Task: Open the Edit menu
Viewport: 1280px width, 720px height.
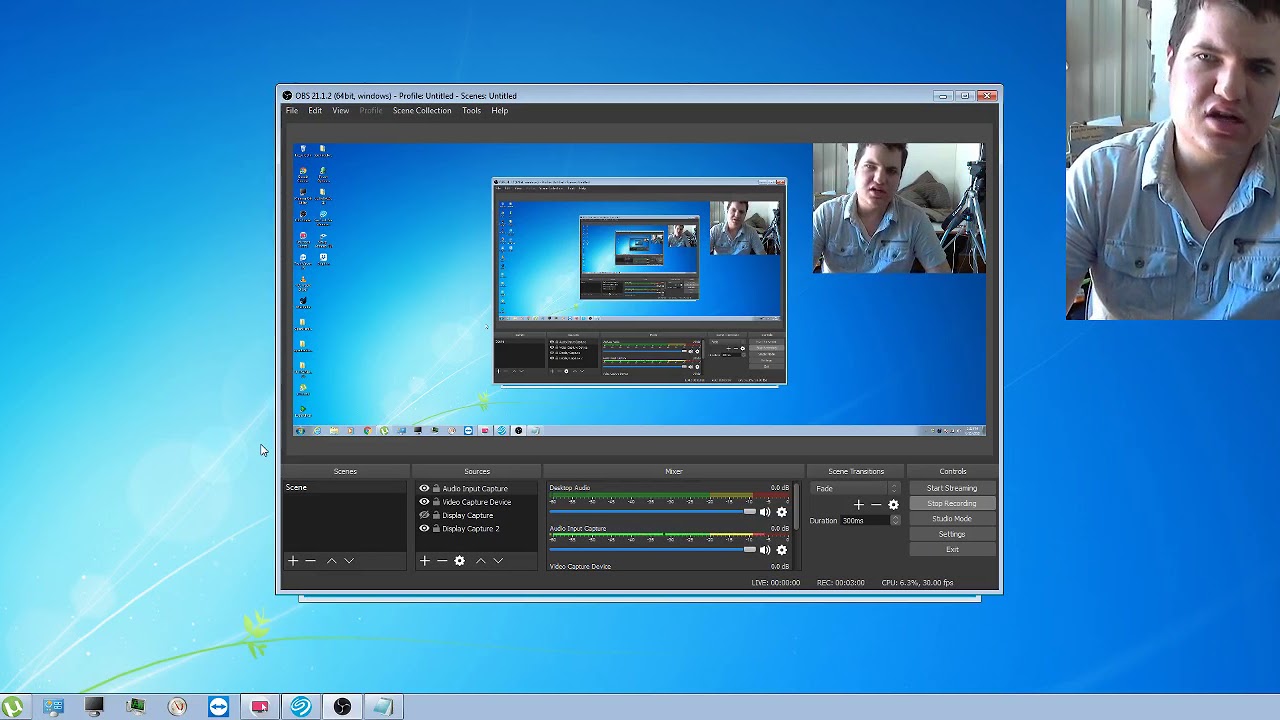Action: [x=315, y=111]
